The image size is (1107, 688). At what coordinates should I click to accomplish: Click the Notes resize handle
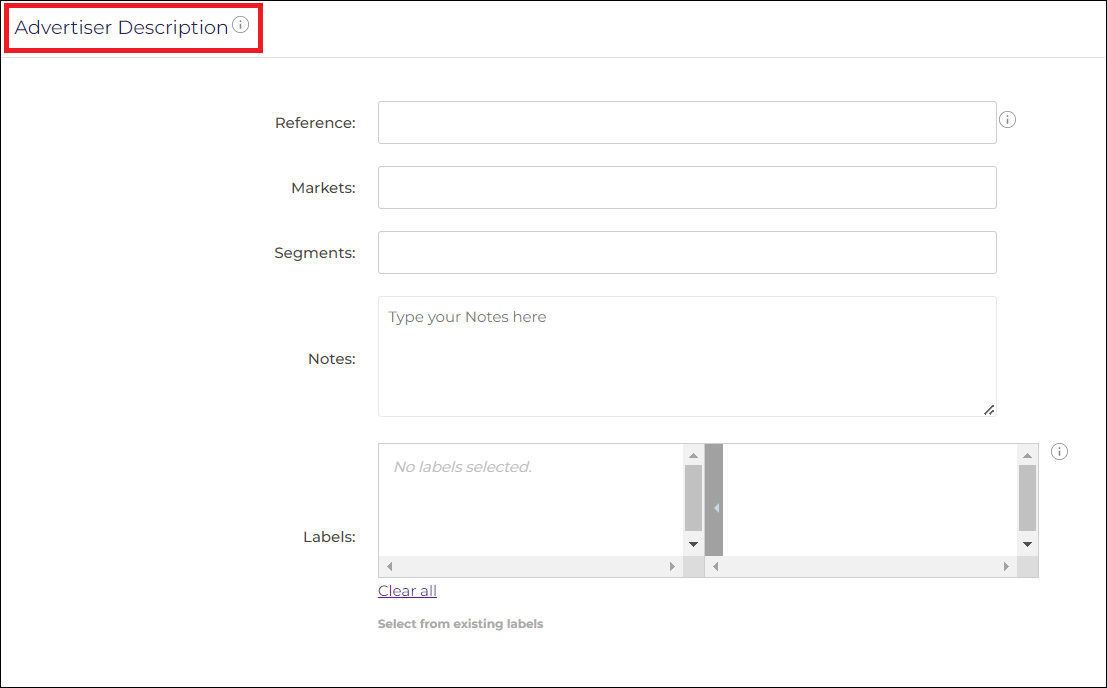(x=989, y=410)
